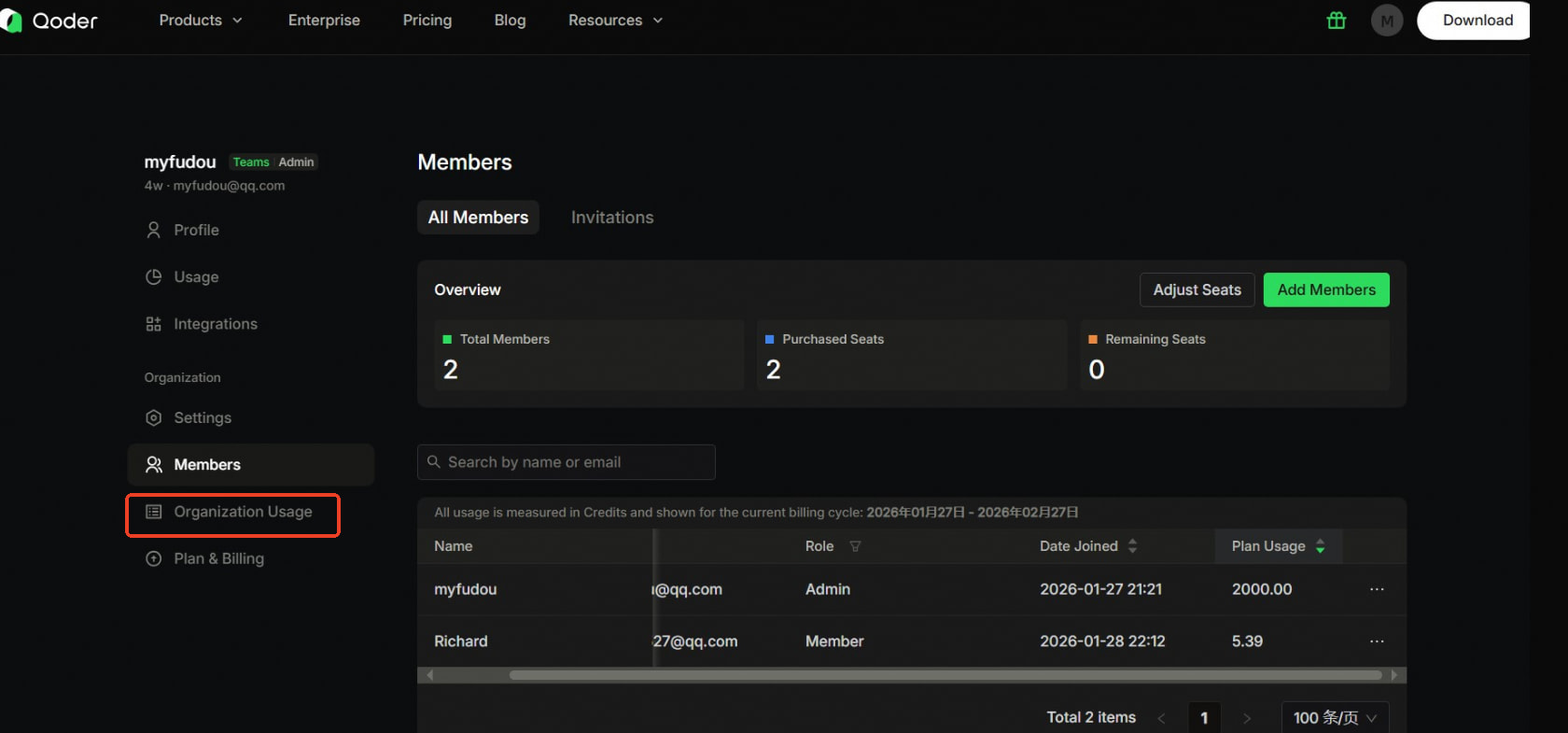
Task: Open the Integrations sidebar item
Action: [215, 324]
